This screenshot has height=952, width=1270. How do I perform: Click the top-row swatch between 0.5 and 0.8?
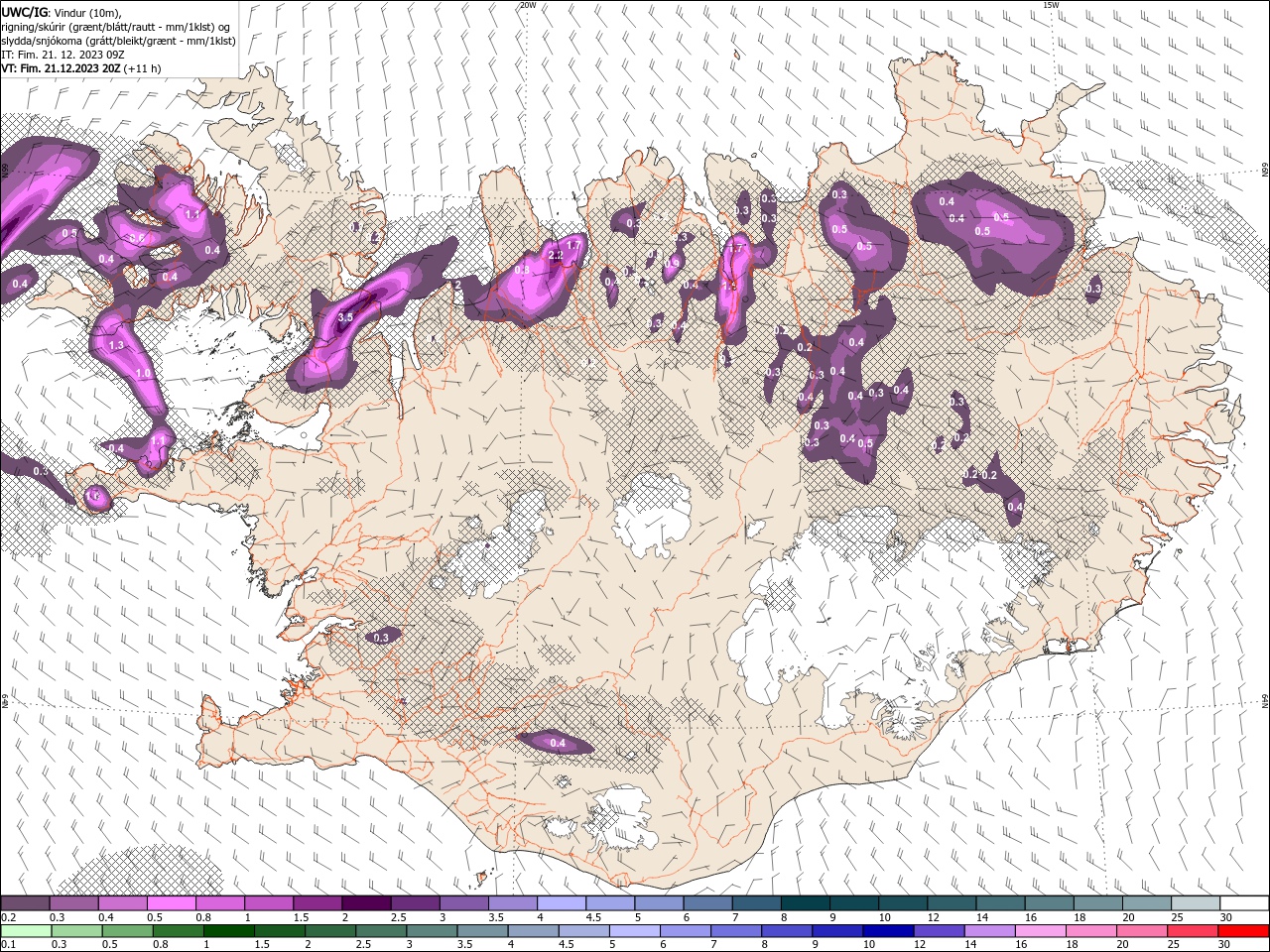(x=171, y=903)
